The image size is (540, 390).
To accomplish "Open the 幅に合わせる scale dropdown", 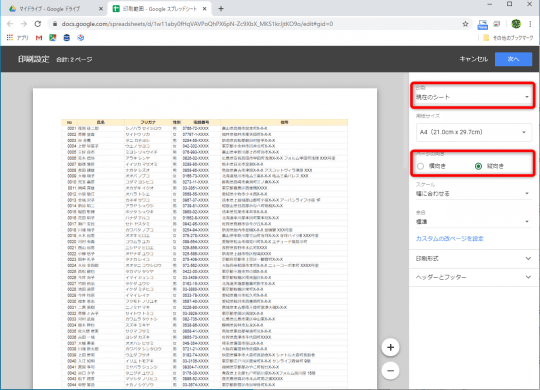I will click(x=472, y=194).
